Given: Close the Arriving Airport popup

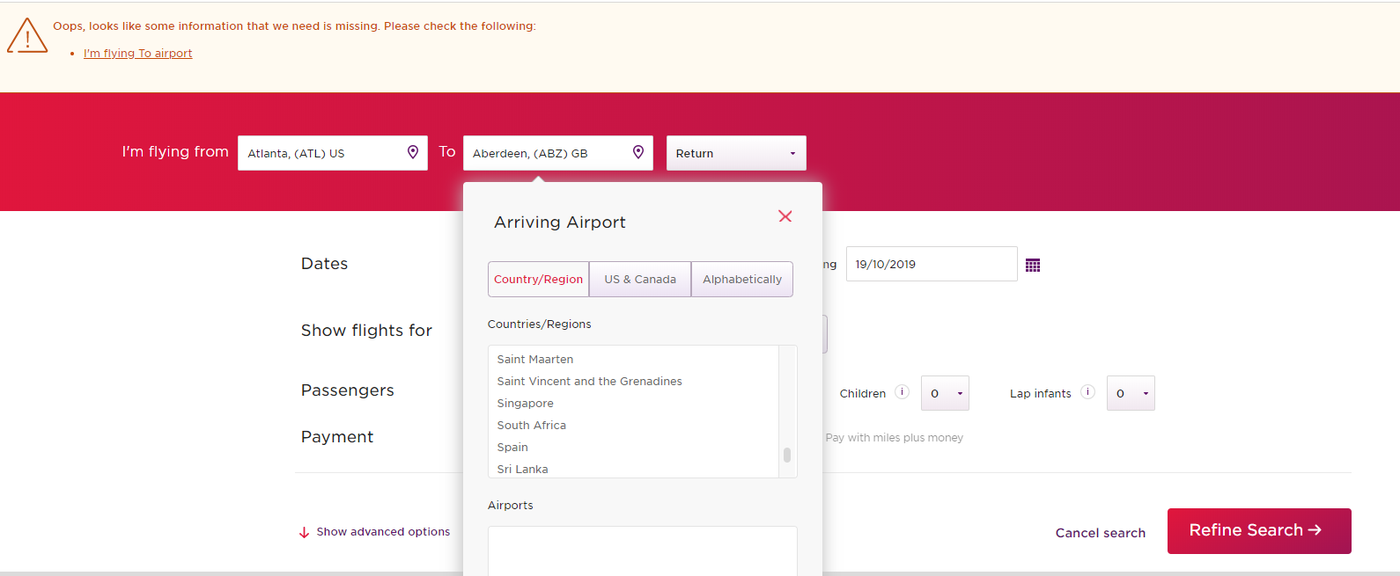Looking at the screenshot, I should (x=785, y=216).
